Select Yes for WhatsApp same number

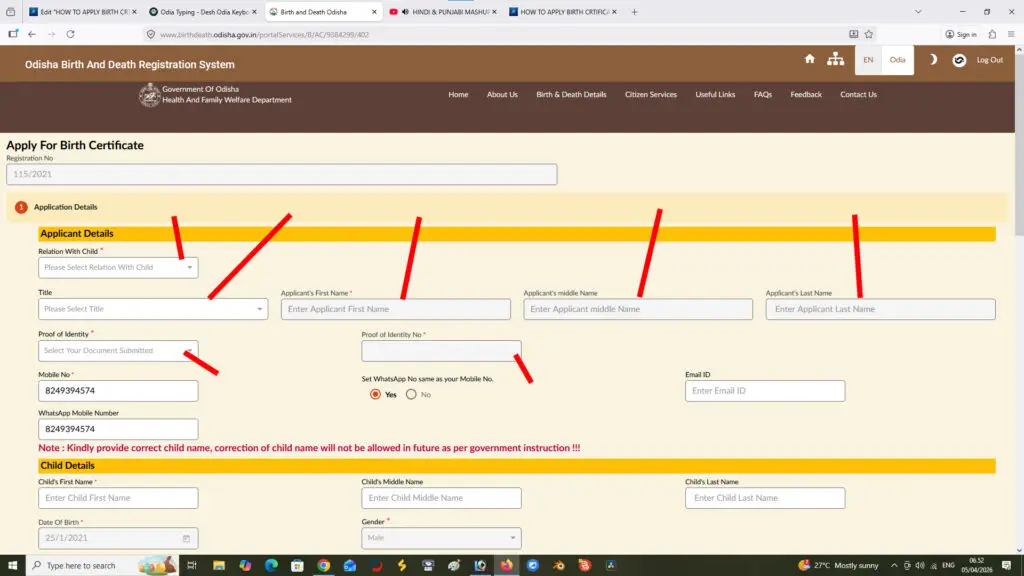click(x=376, y=394)
